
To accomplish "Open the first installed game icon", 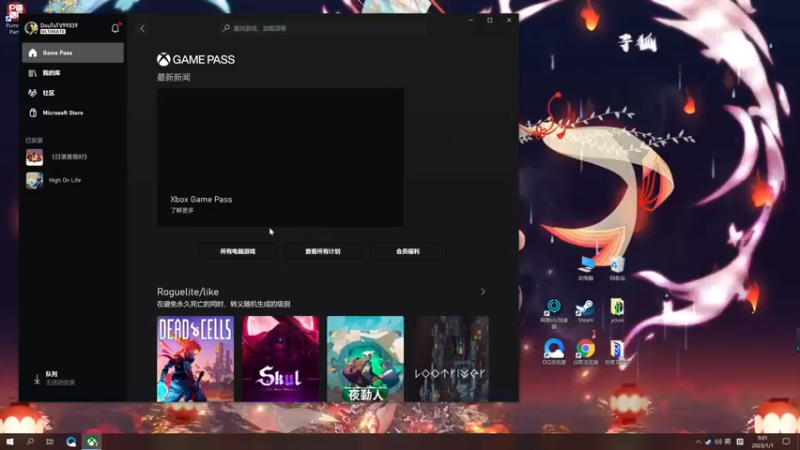I will 35,157.
